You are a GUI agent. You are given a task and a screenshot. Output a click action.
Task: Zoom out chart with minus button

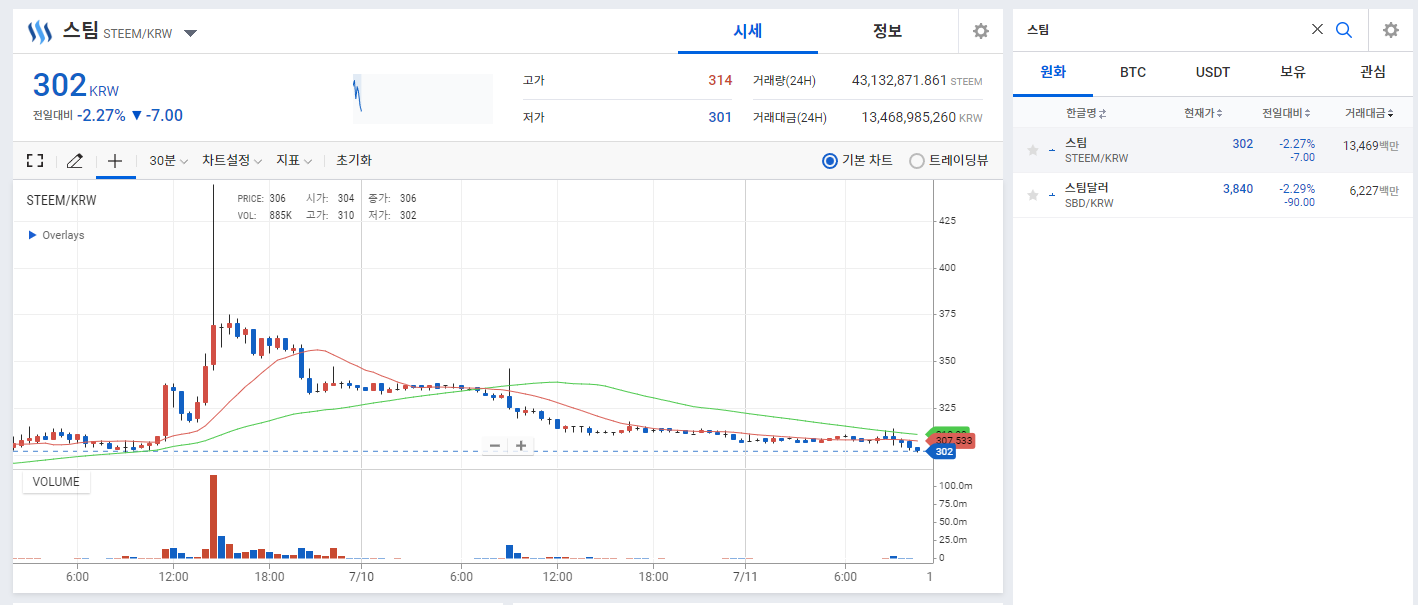495,446
